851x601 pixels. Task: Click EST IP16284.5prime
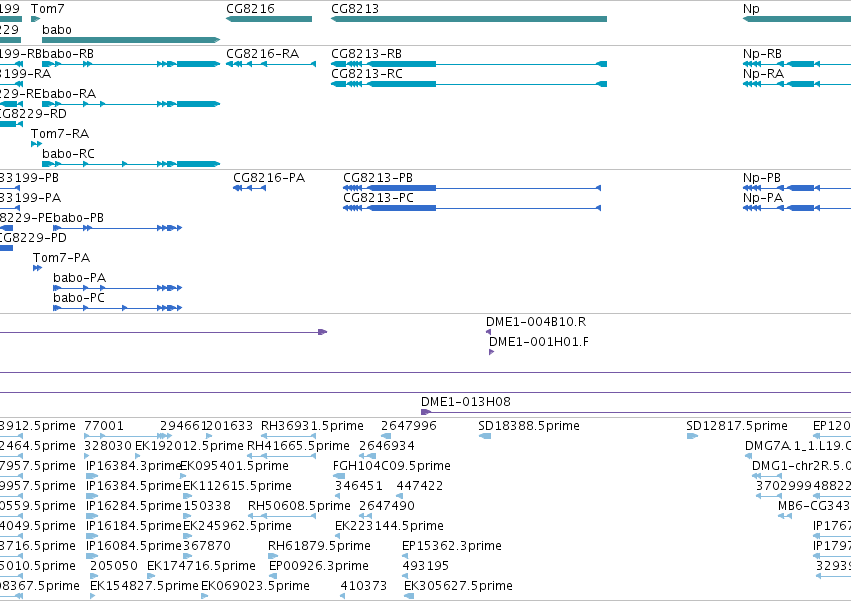pos(92,516)
